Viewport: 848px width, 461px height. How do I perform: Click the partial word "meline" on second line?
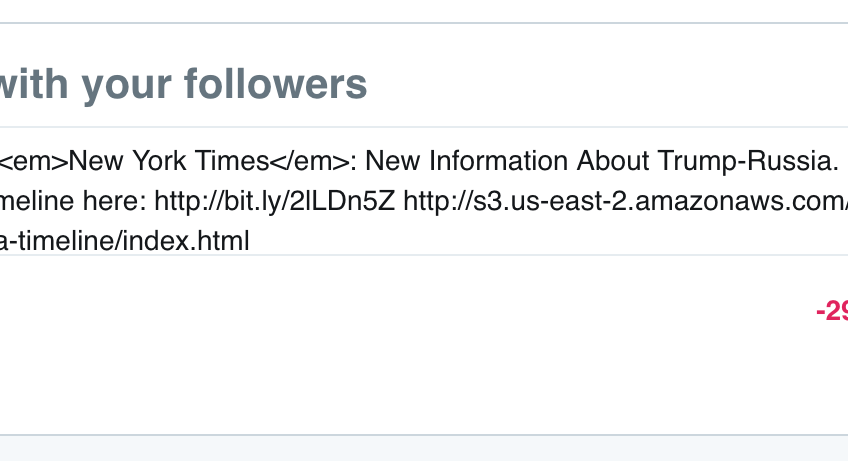click(x=36, y=201)
